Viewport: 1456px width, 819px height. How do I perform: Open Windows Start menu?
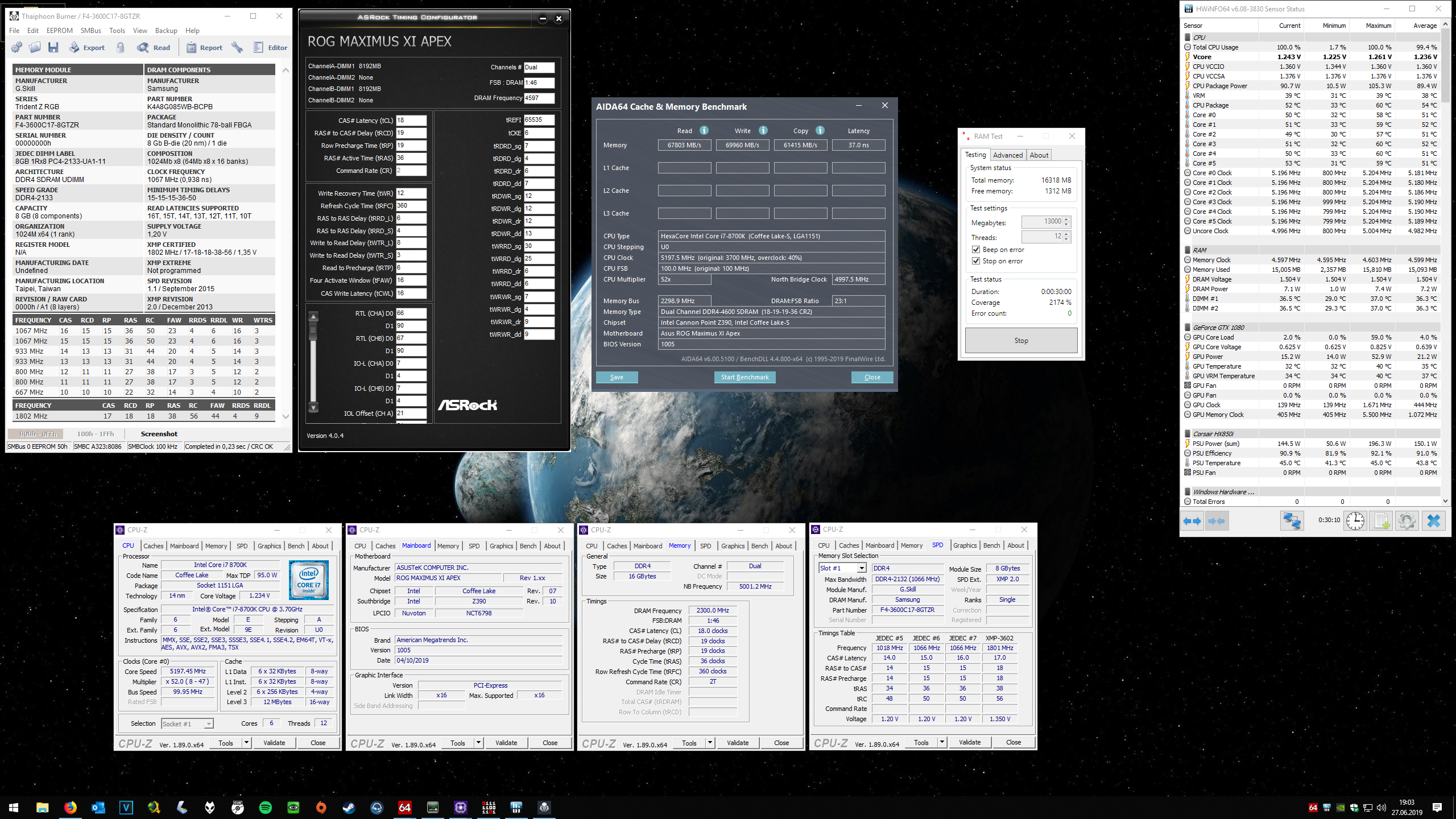(14, 807)
